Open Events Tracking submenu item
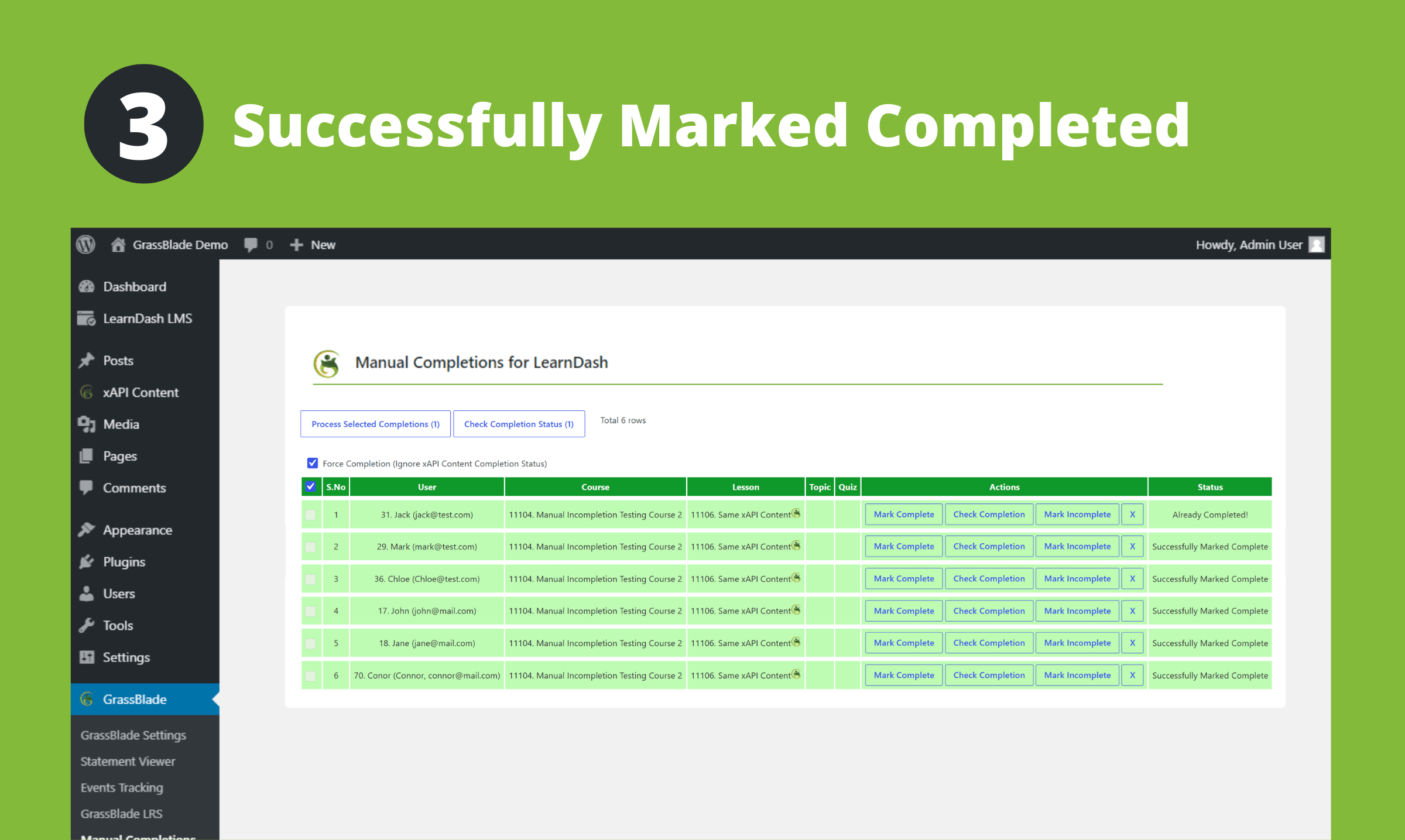The width and height of the screenshot is (1405, 840). pyautogui.click(x=122, y=788)
